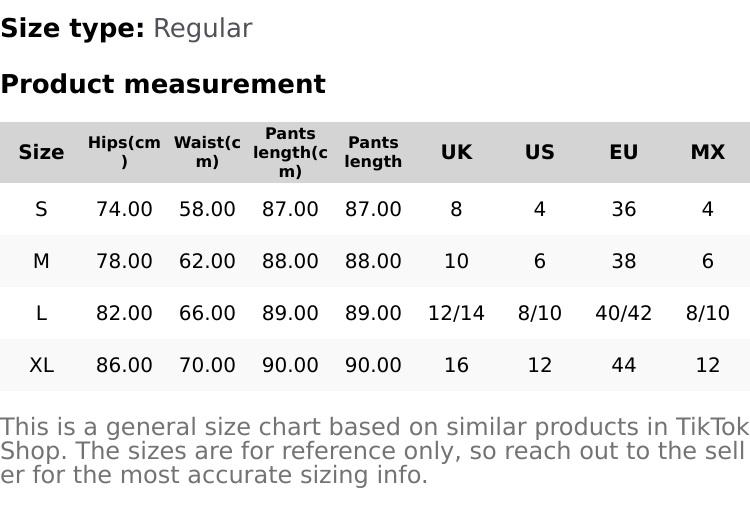Image resolution: width=750 pixels, height=511 pixels.
Task: Select the UK column header
Action: pyautogui.click(x=456, y=152)
